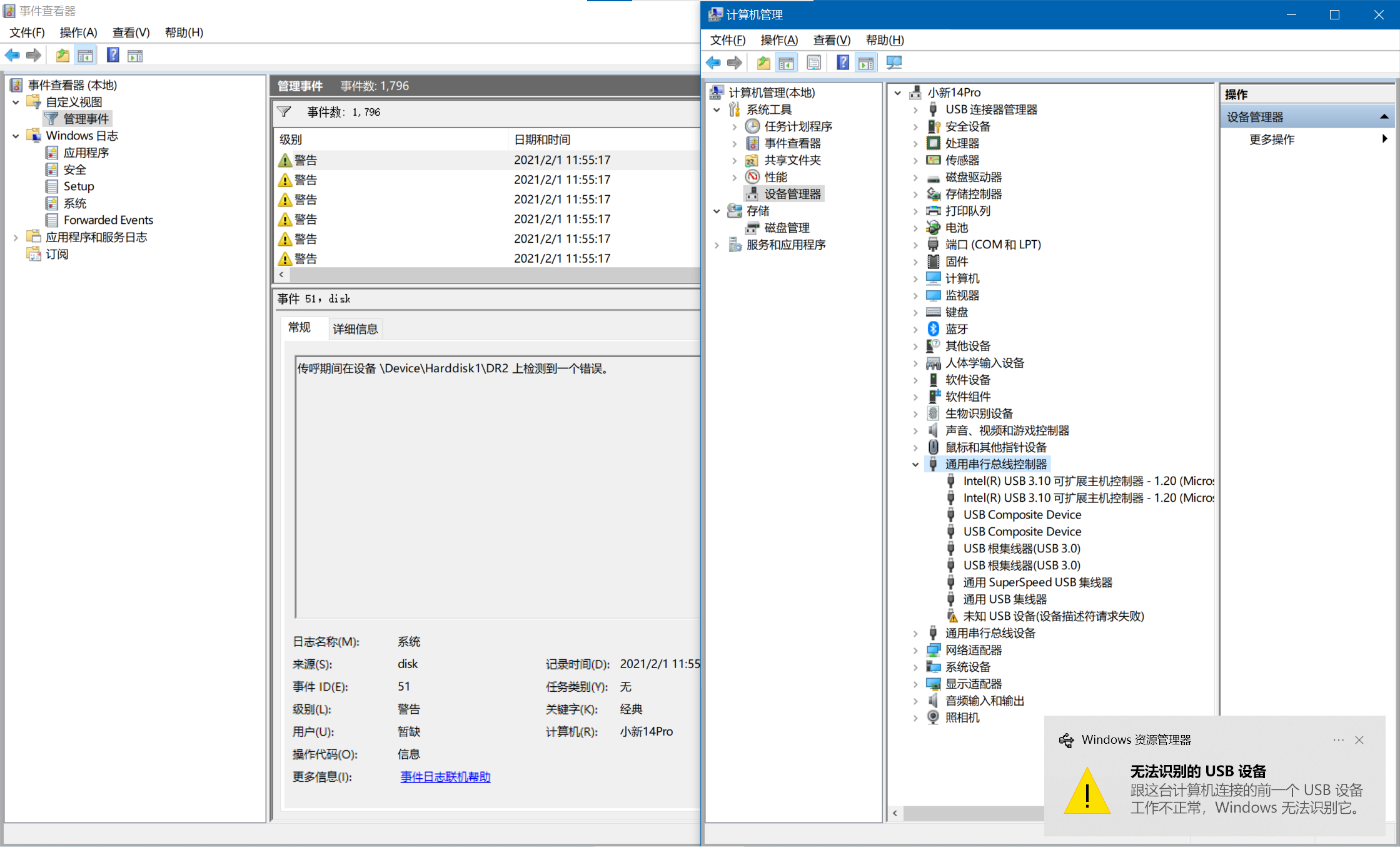Click left arrow of event list horizontal scrollbar
The image size is (1400, 847).
point(281,275)
